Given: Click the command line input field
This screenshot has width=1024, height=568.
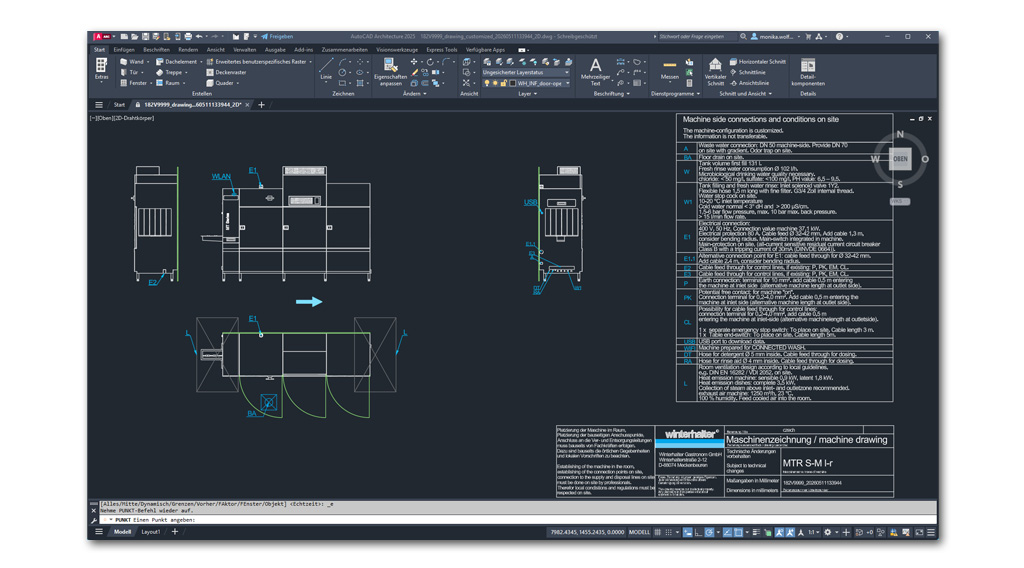Looking at the screenshot, I should point(516,520).
